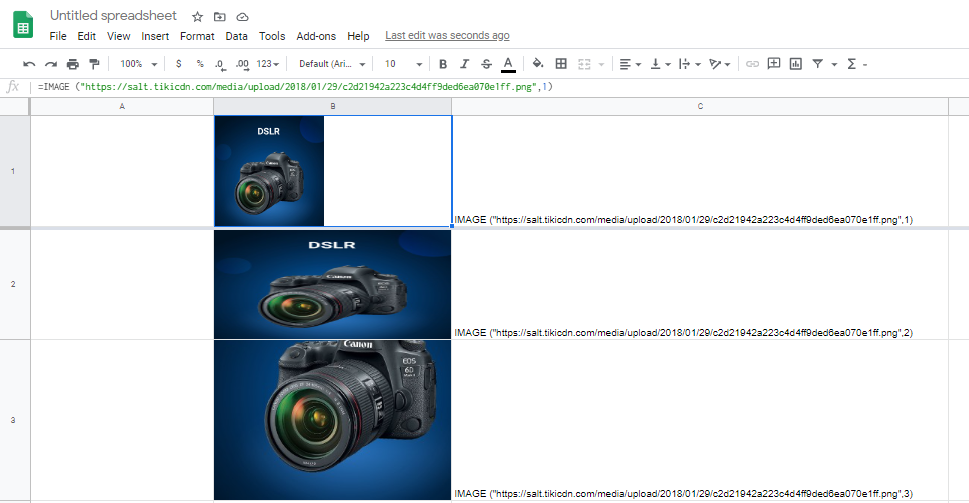The image size is (969, 503).
Task: Click the create filter icon
Action: [818, 64]
